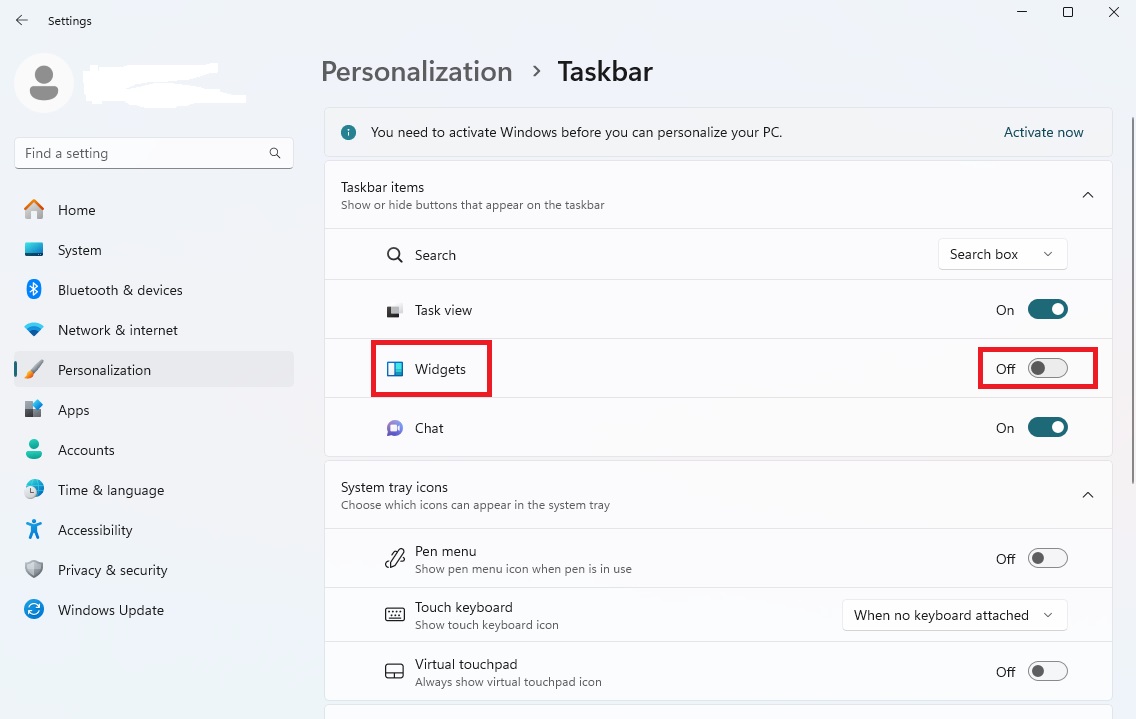Open Privacy & security settings
The width and height of the screenshot is (1136, 719).
coord(154,570)
